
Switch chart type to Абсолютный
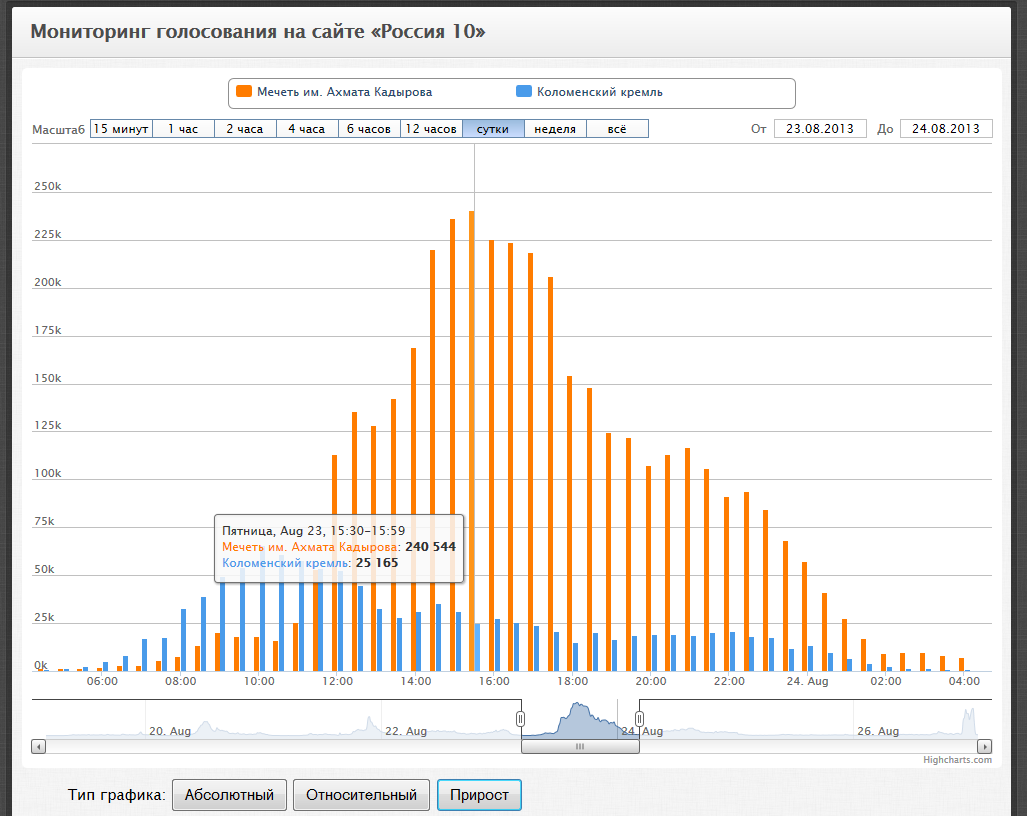click(x=229, y=795)
